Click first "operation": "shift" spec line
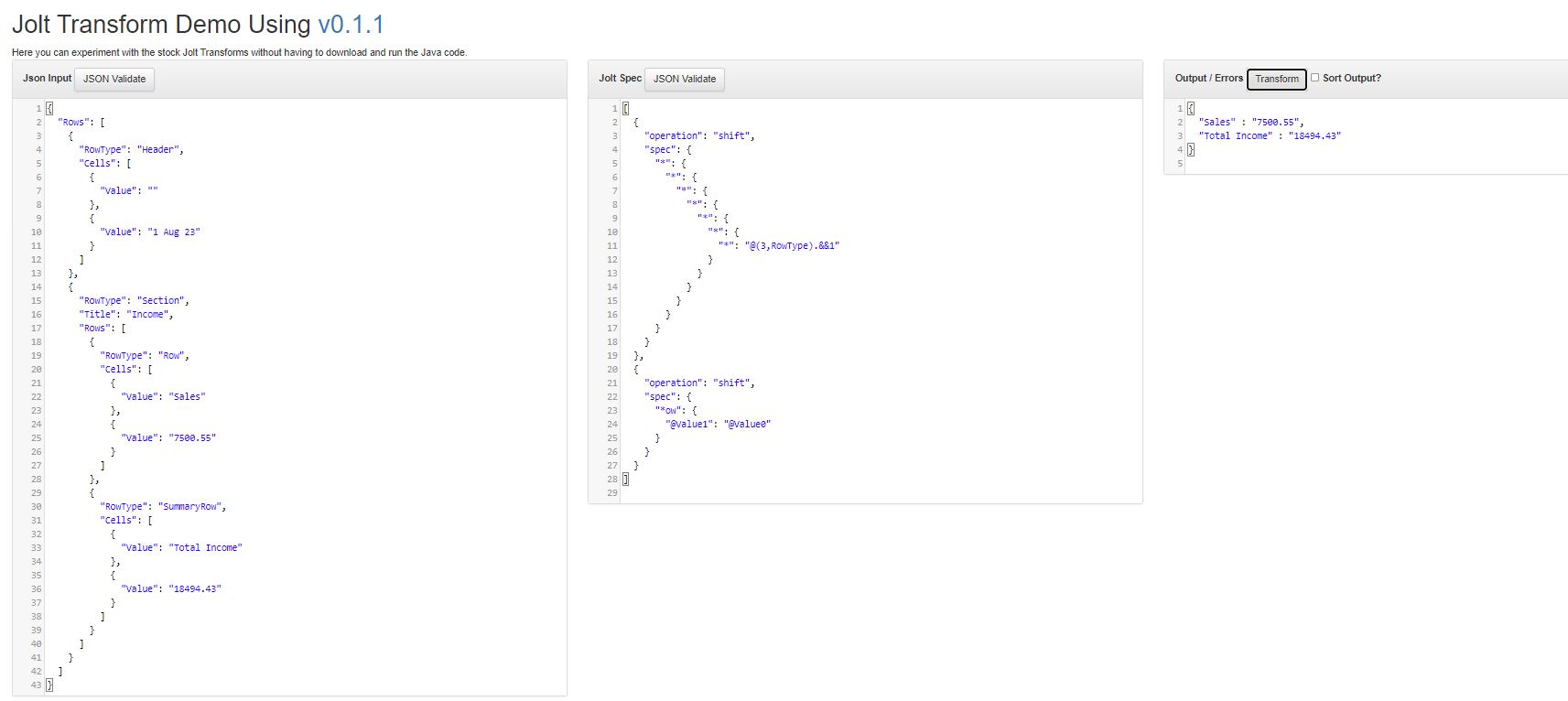 click(699, 135)
